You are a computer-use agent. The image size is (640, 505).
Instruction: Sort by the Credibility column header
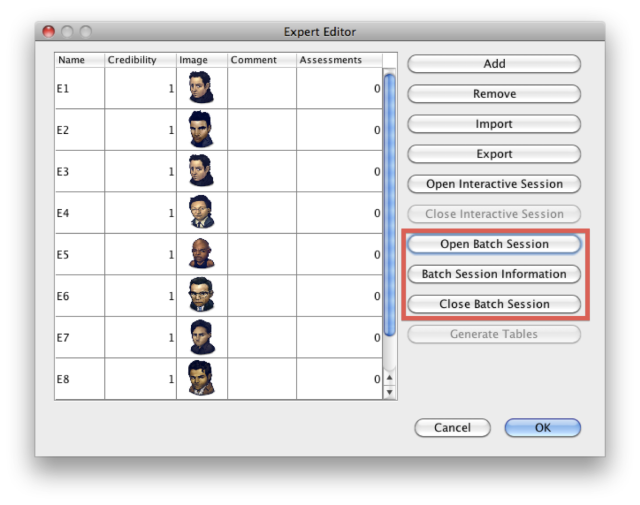(x=140, y=60)
